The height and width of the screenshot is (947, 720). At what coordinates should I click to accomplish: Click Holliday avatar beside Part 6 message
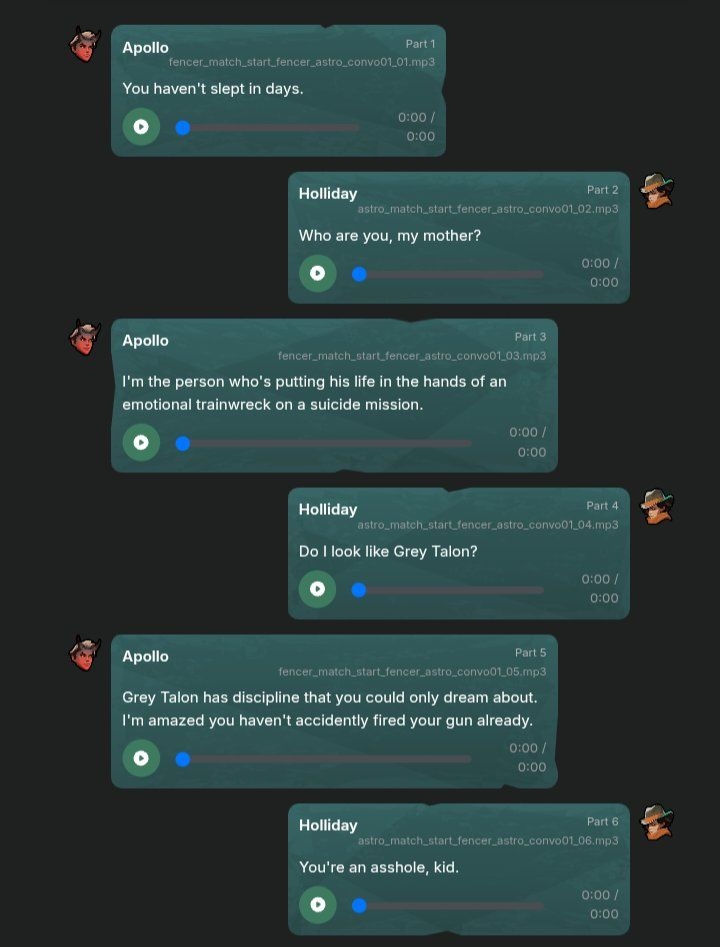tap(657, 823)
